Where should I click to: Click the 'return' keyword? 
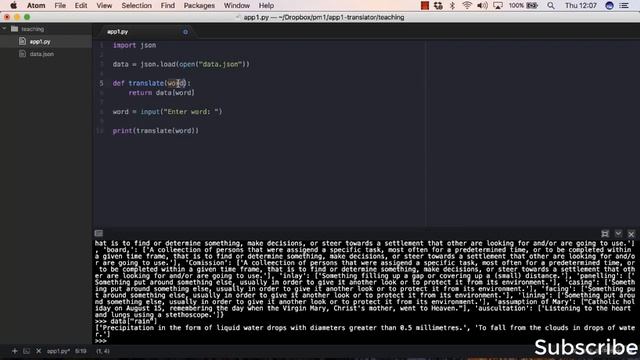(140, 93)
